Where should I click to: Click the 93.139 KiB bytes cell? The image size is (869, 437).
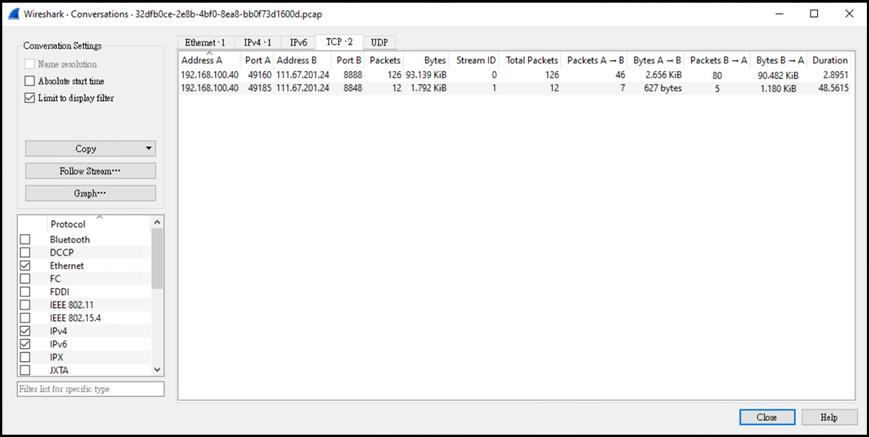tap(426, 75)
